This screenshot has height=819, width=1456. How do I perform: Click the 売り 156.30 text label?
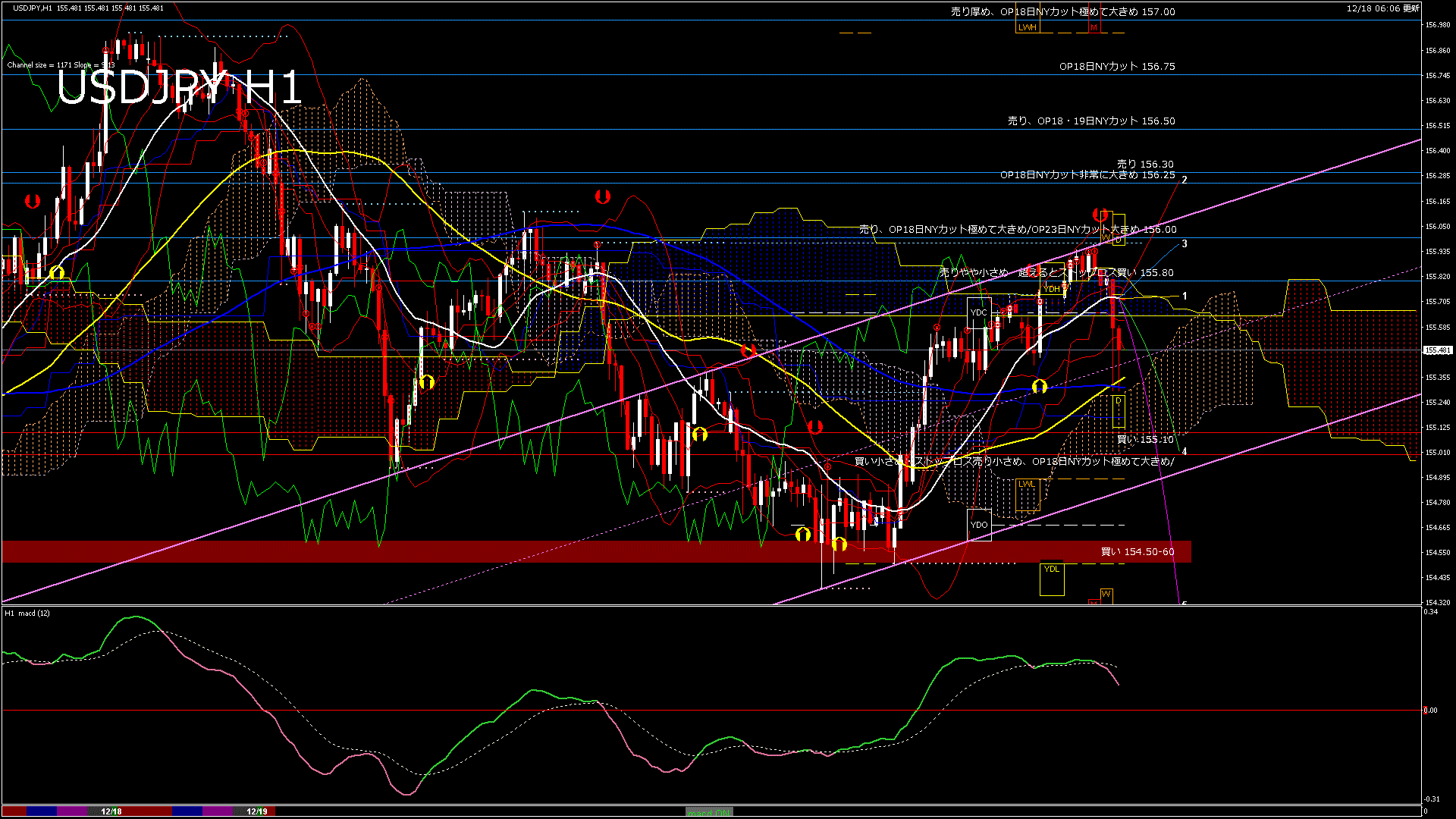pos(1145,164)
